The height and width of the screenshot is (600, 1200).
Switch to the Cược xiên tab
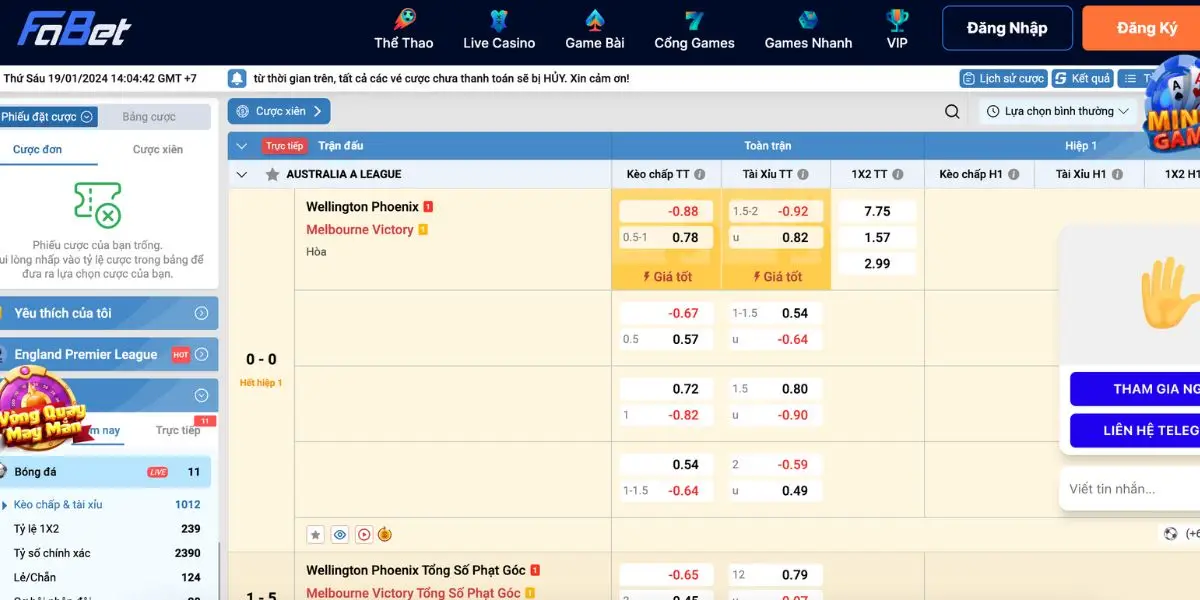[x=158, y=149]
